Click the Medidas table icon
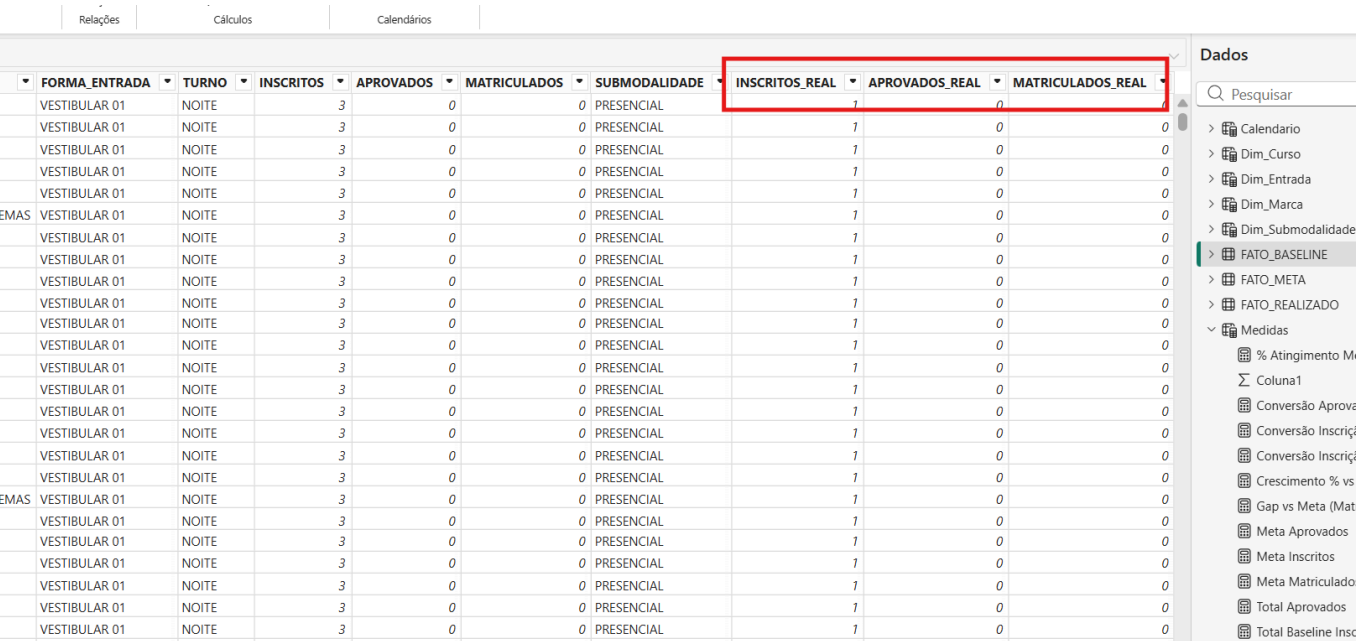The width and height of the screenshot is (1356, 641). [x=1229, y=330]
